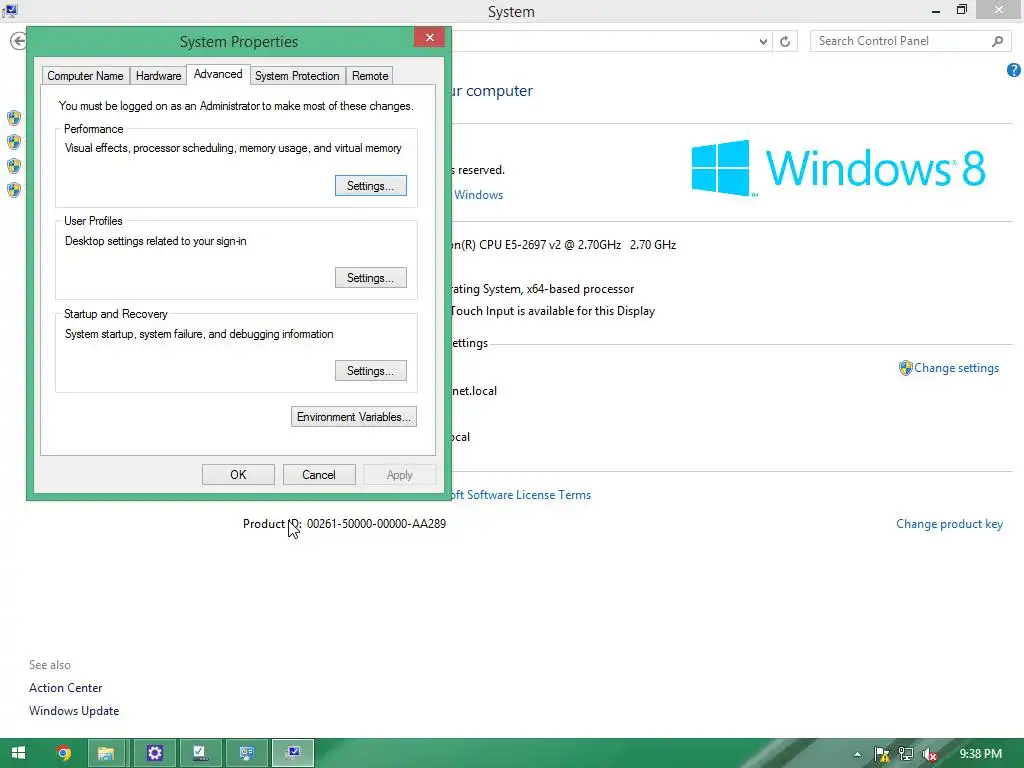Open the two-monitor taskbar app
The width and height of the screenshot is (1024, 768).
247,754
